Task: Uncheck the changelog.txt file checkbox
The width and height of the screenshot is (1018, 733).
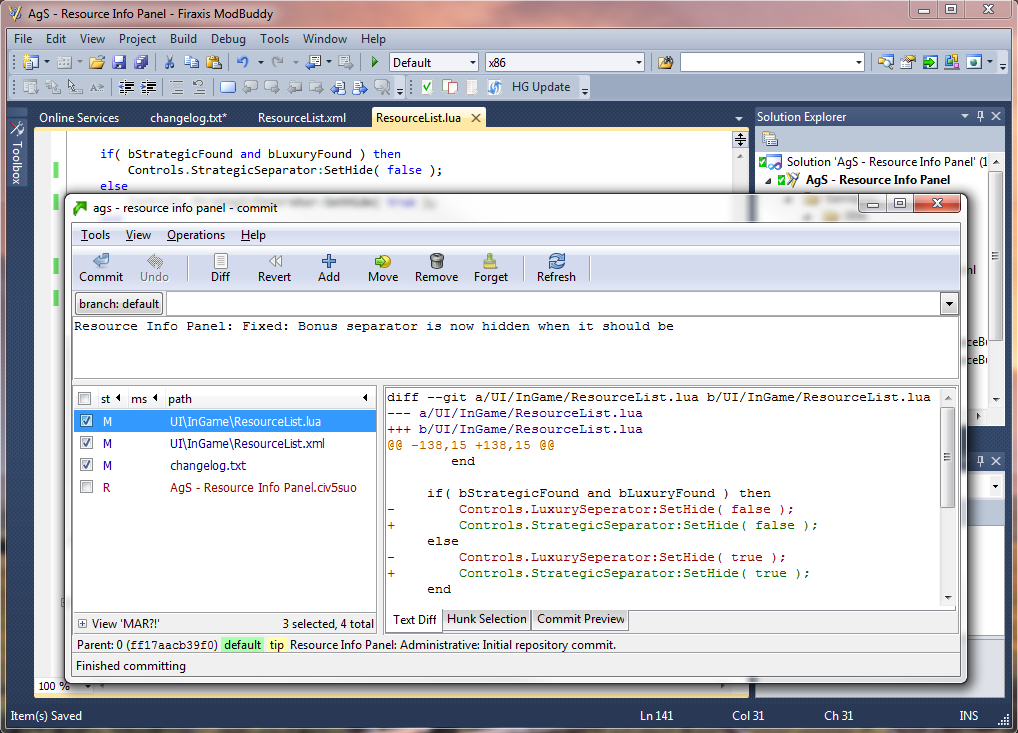Action: (x=86, y=465)
